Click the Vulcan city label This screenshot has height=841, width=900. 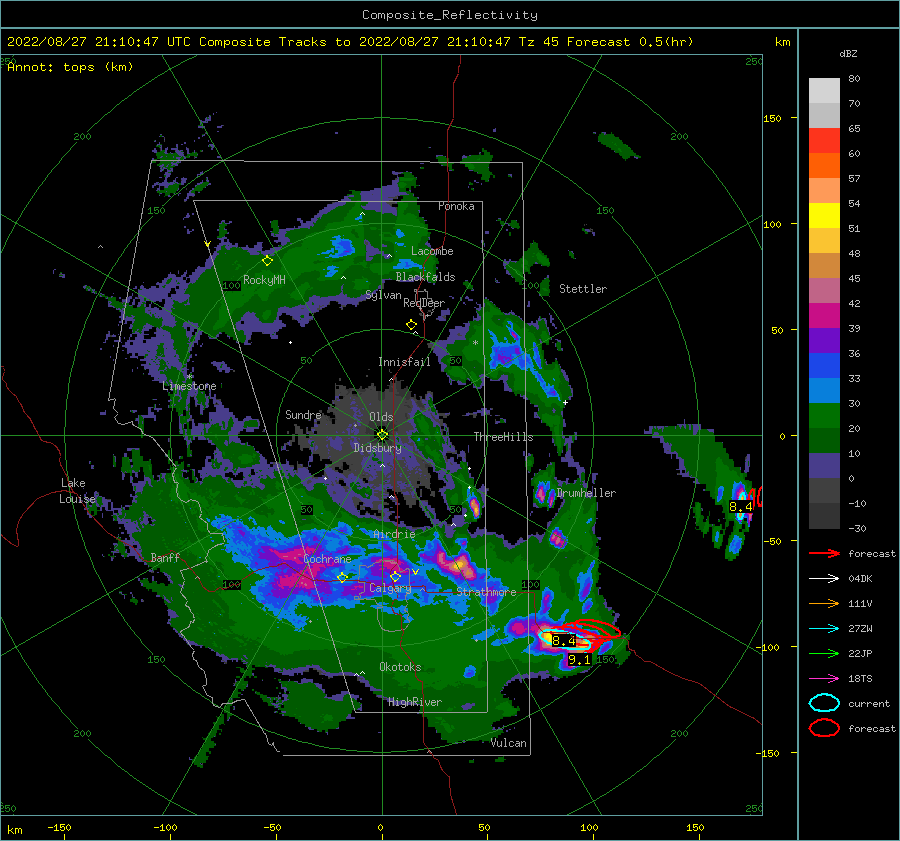508,743
